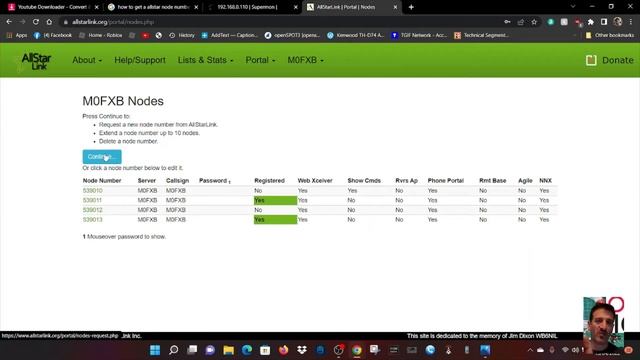Open the Other bookmarks folder
This screenshot has width=640, height=360.
(x=610, y=36)
